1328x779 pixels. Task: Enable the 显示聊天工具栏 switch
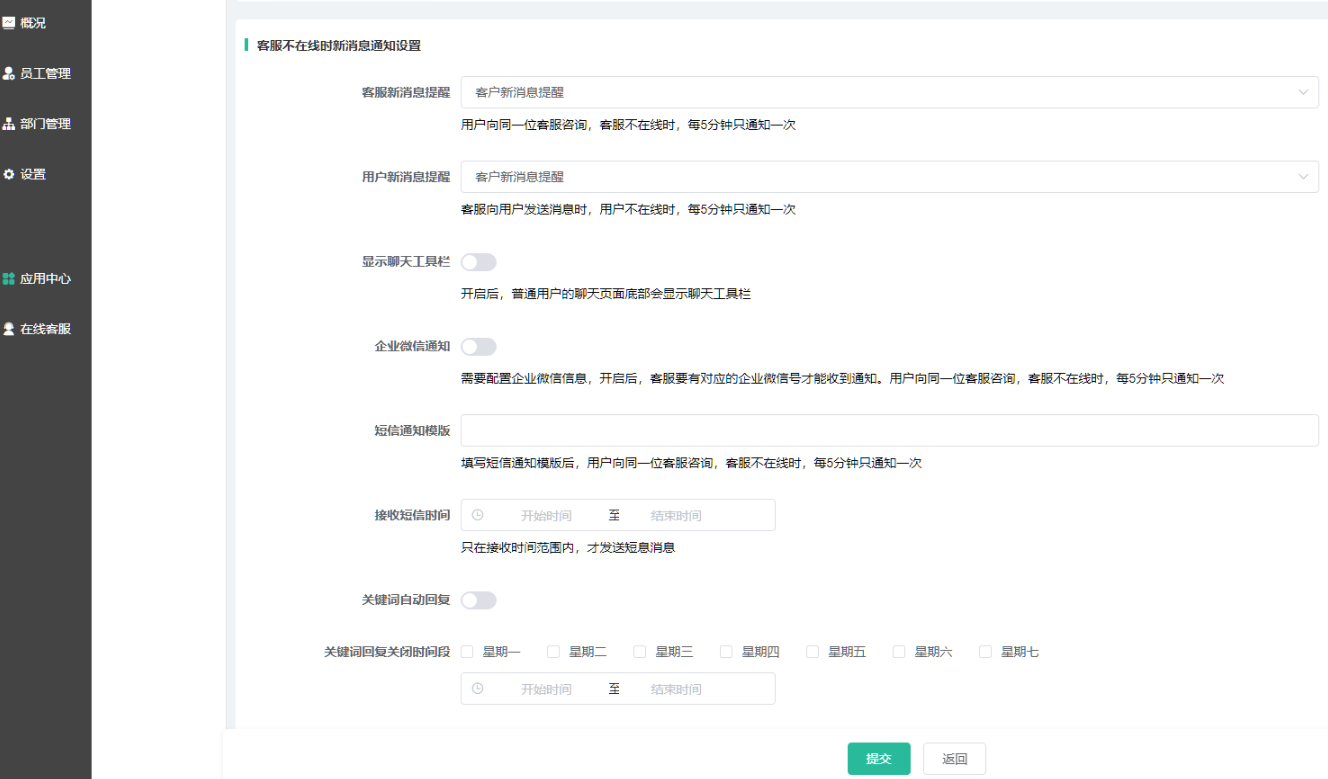click(478, 262)
